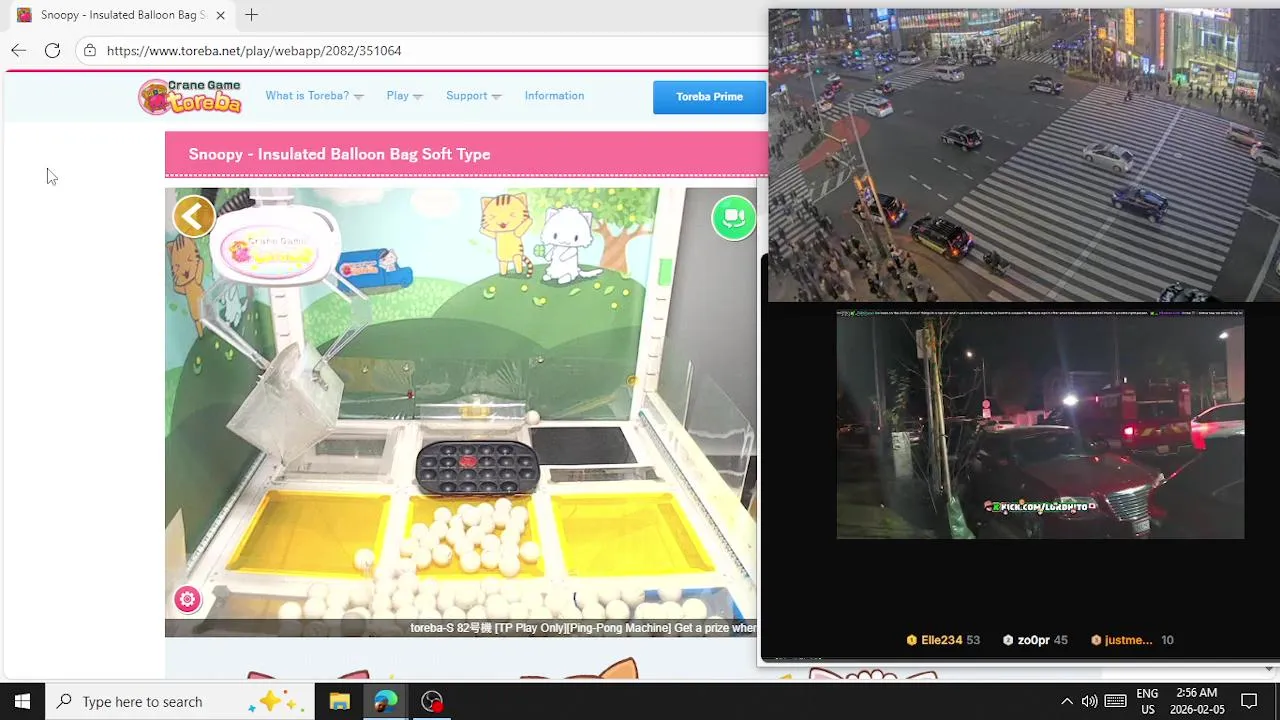The height and width of the screenshot is (720, 1280).
Task: Click the lock site info icon
Action: 90,50
